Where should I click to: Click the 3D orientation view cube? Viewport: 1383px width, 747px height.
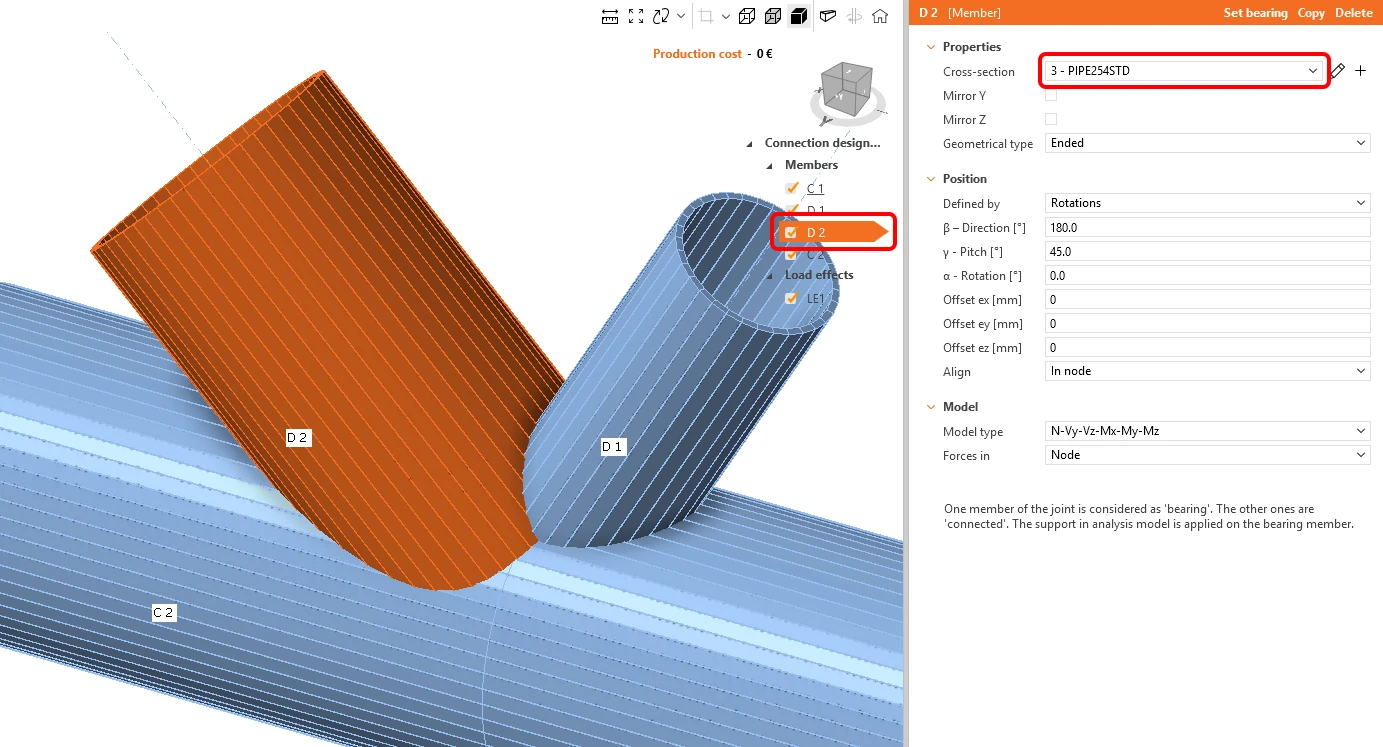pyautogui.click(x=846, y=86)
